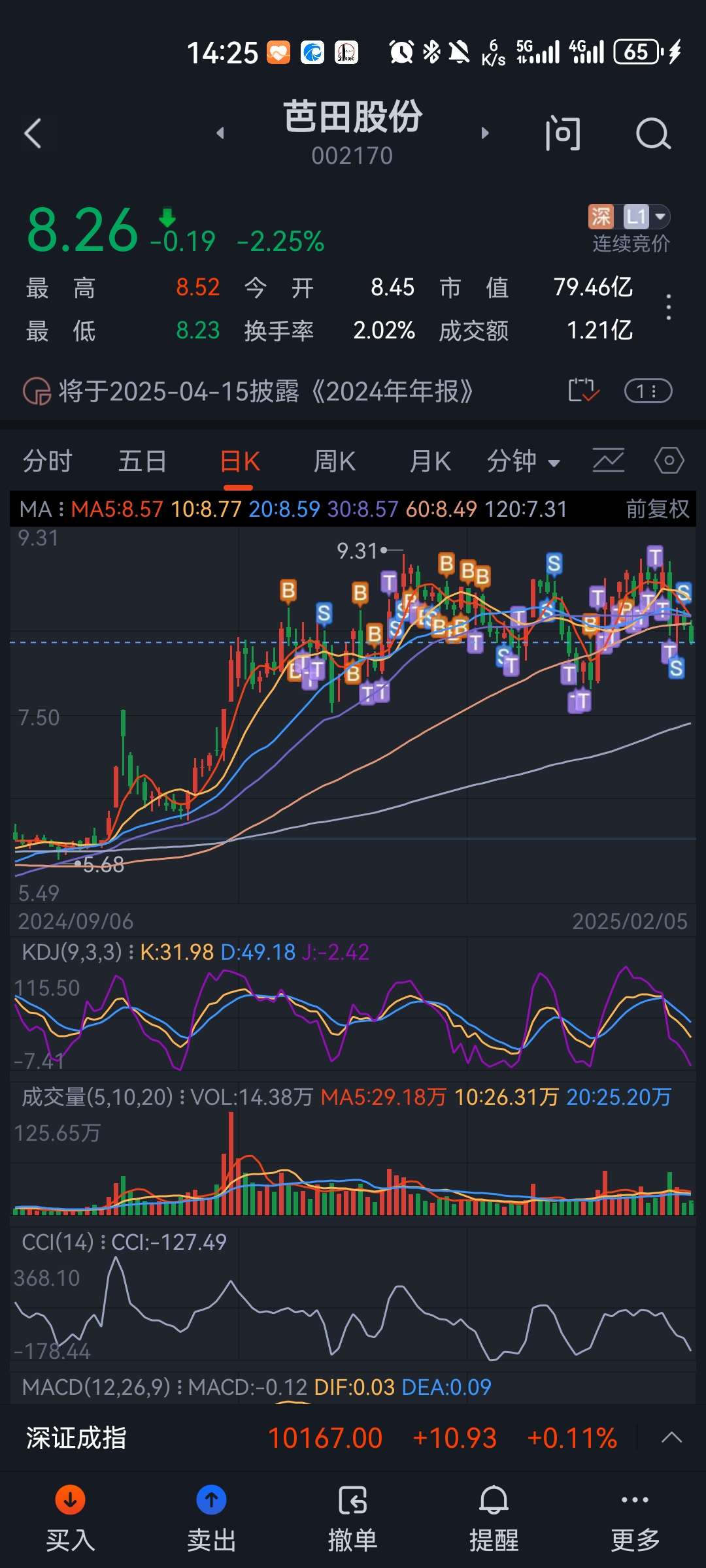Expand the 分钟 interval dropdown

pos(524,461)
